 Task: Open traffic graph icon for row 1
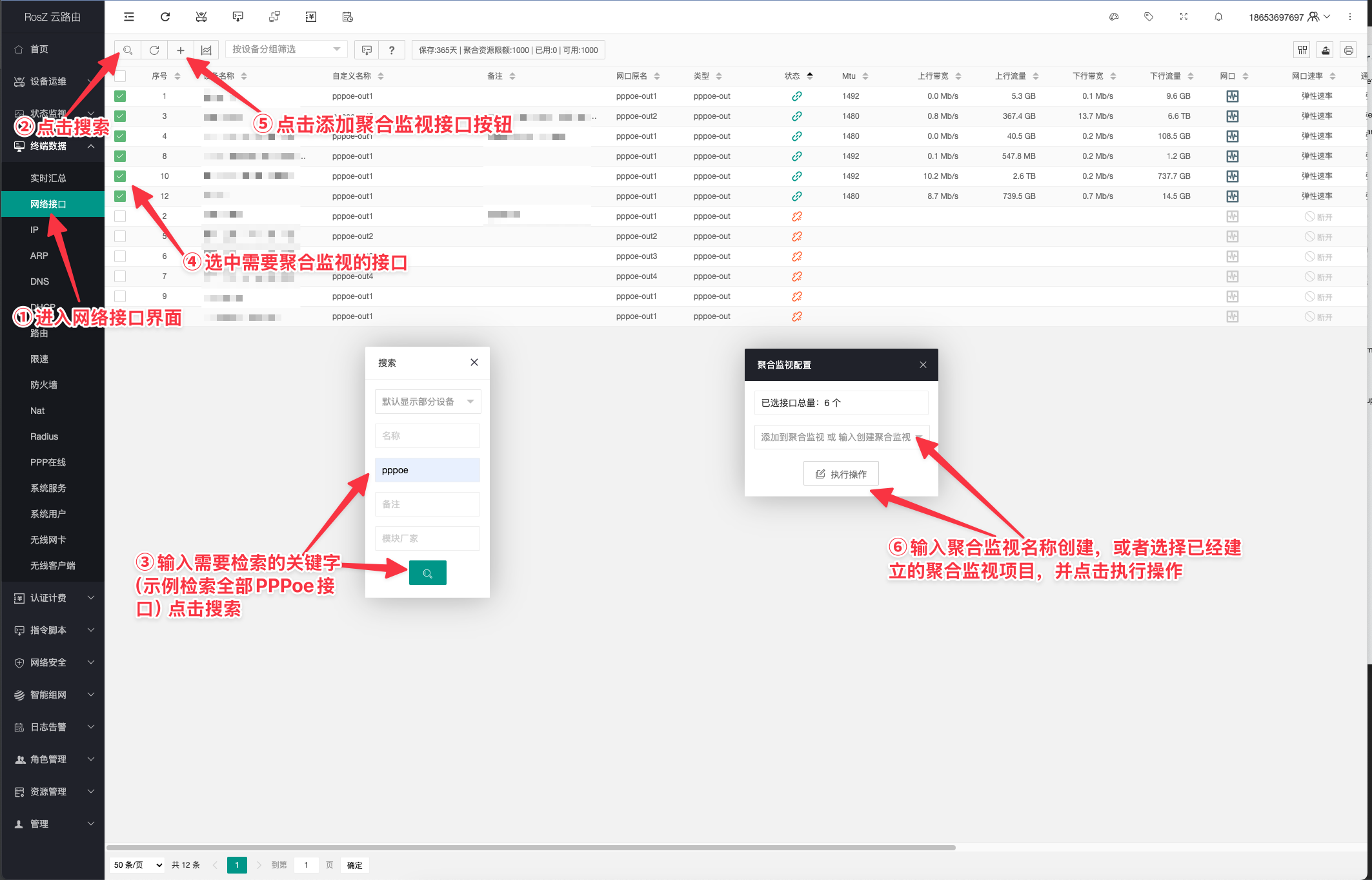coord(1232,96)
